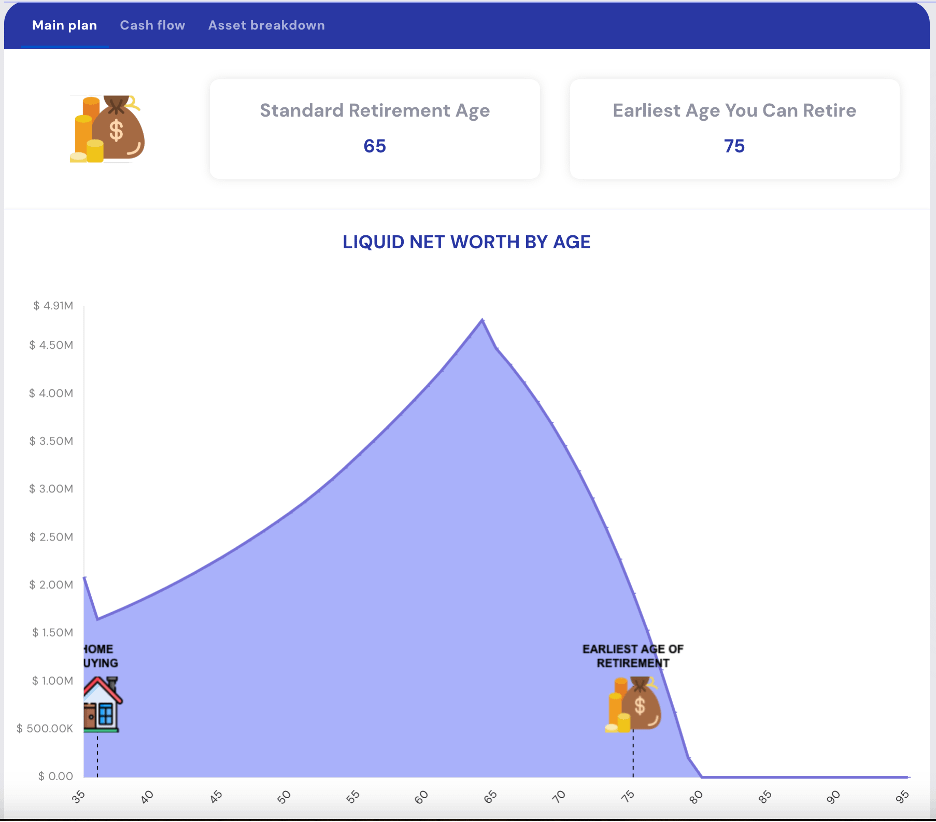
Task: Click the dashed home buying marker line
Action: point(97,755)
